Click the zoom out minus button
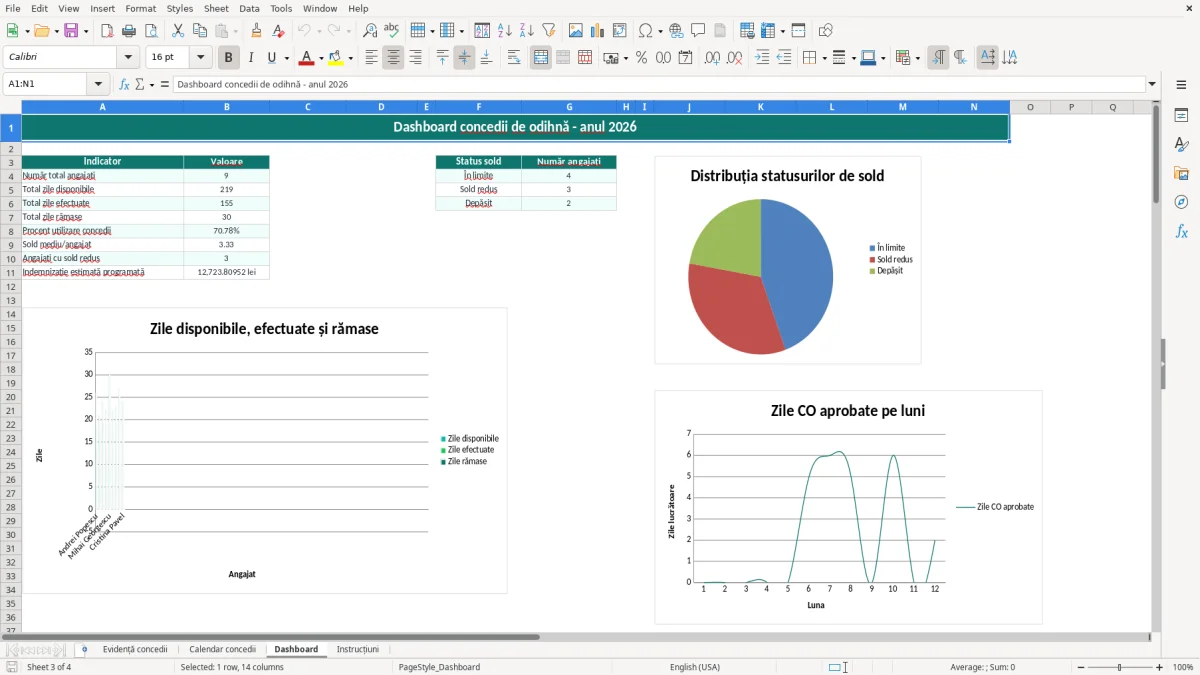 point(1081,667)
